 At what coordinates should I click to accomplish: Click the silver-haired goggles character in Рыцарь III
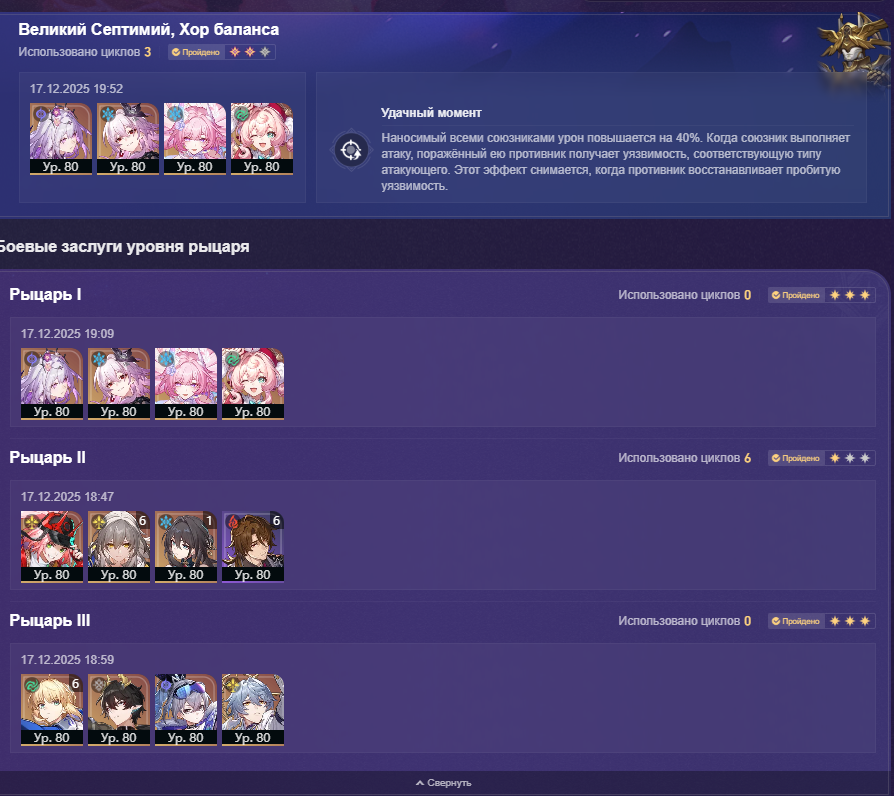(186, 710)
